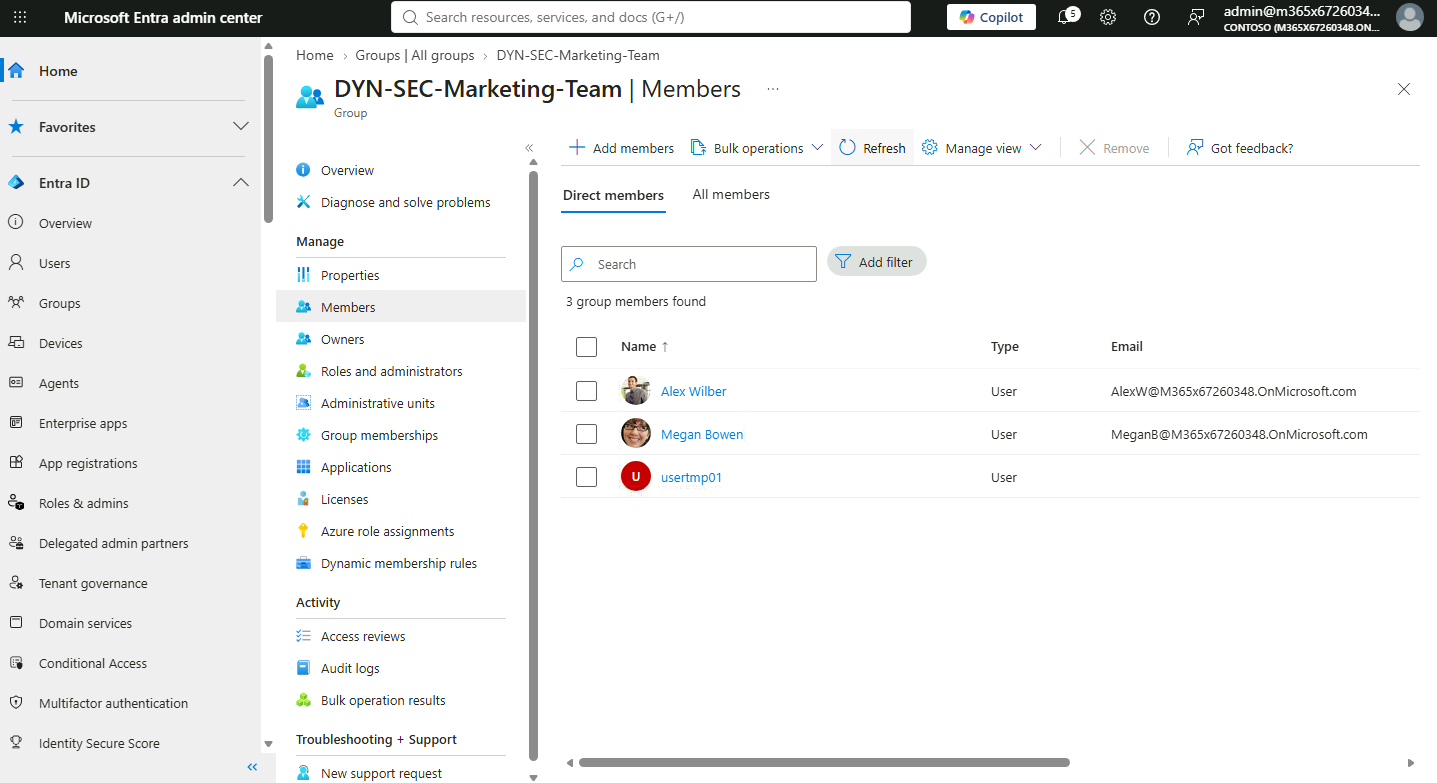Check the Megan Bowen row checkbox
1437x783 pixels.
click(x=587, y=434)
